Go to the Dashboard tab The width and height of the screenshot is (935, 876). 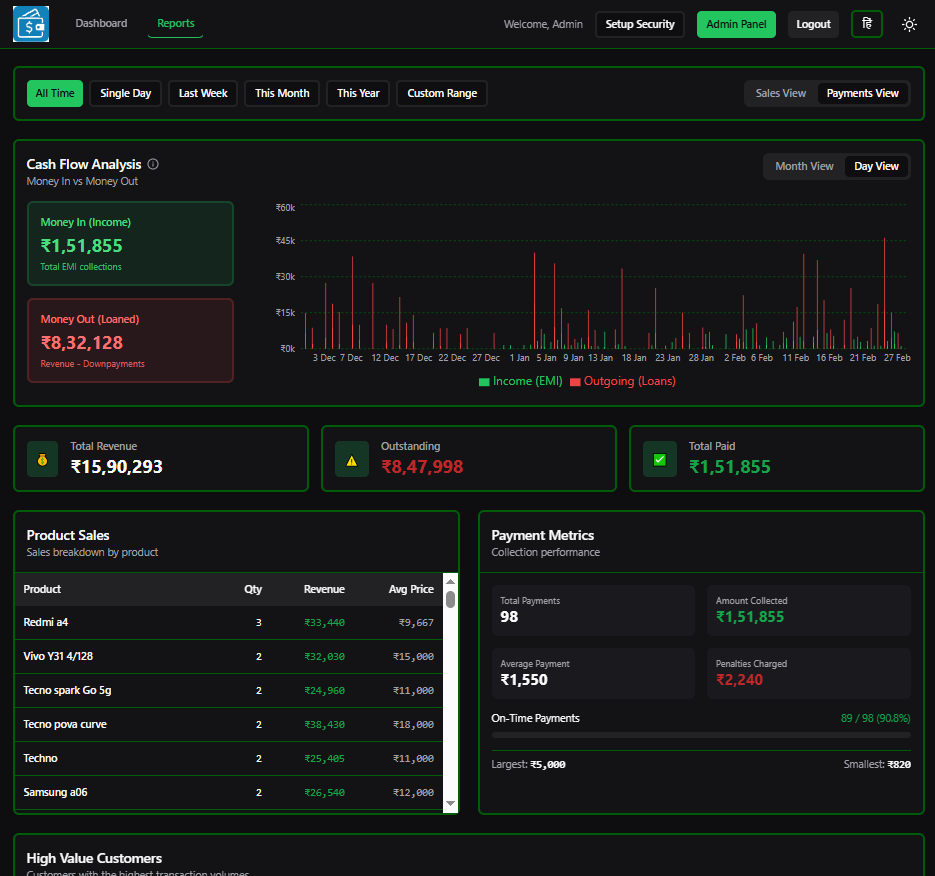click(x=101, y=23)
